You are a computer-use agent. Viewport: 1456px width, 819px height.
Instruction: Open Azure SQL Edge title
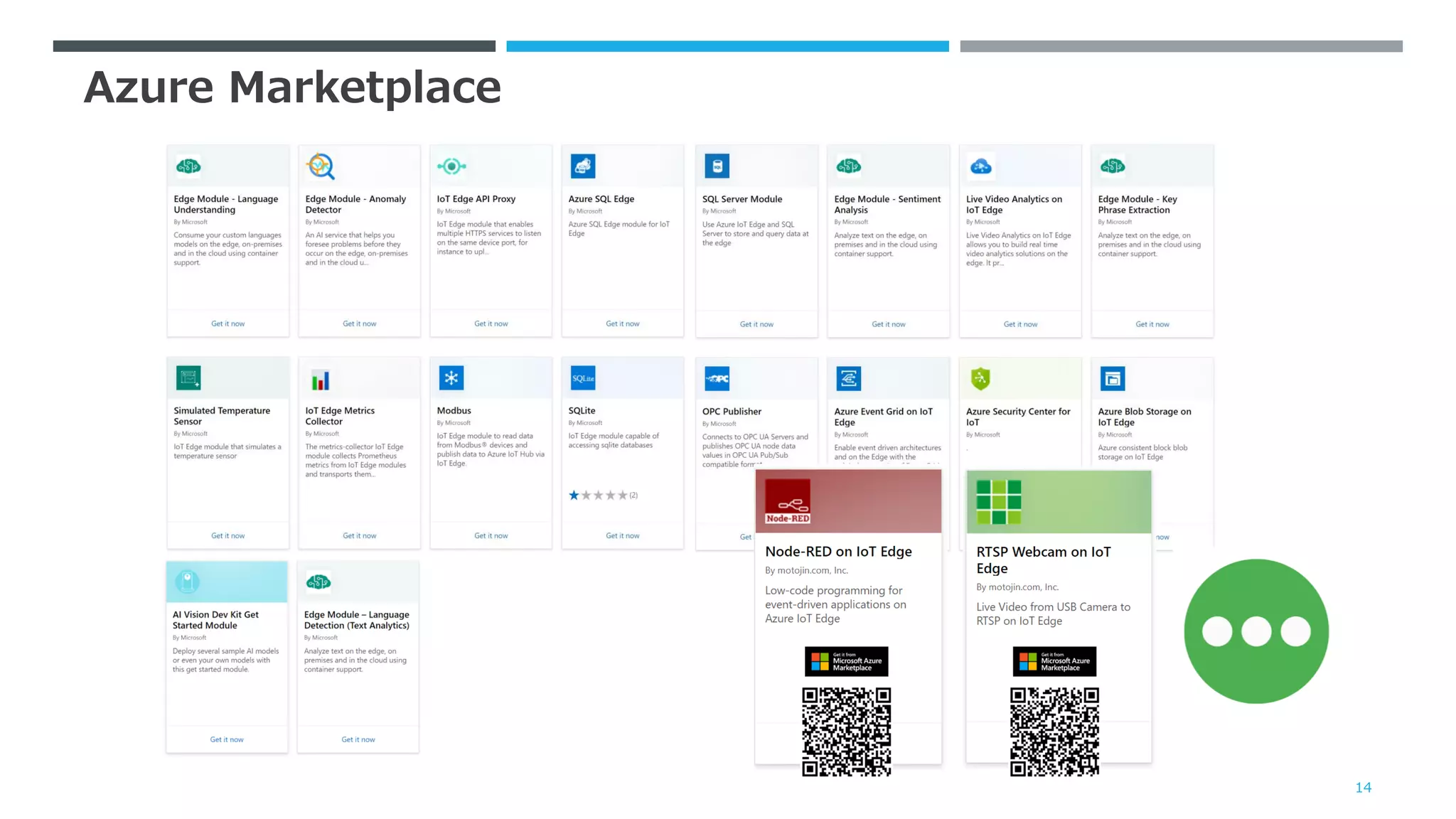(x=601, y=199)
